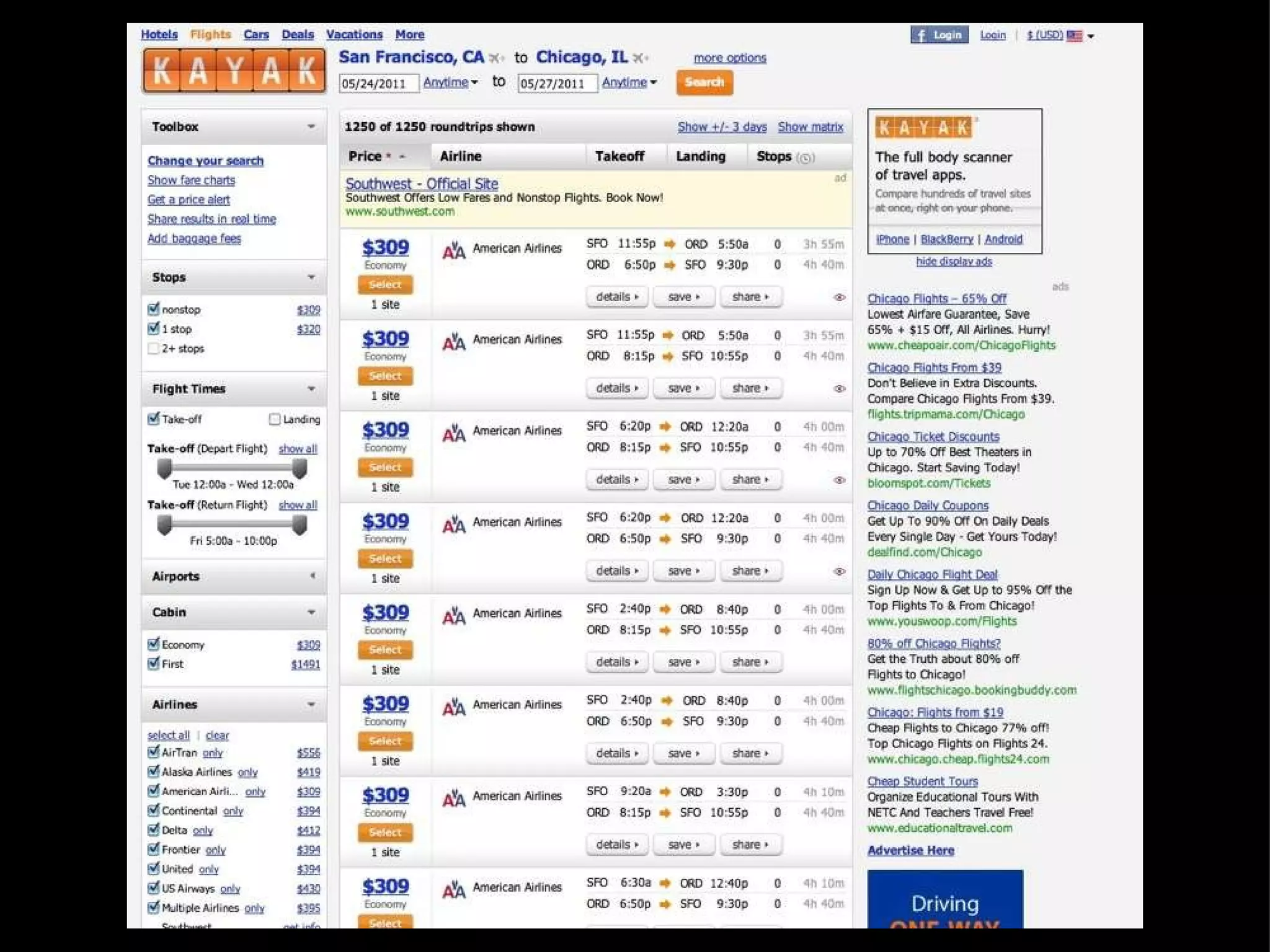Clear the San Francisco origin airport icon
The height and width of the screenshot is (952, 1270).
(x=496, y=58)
